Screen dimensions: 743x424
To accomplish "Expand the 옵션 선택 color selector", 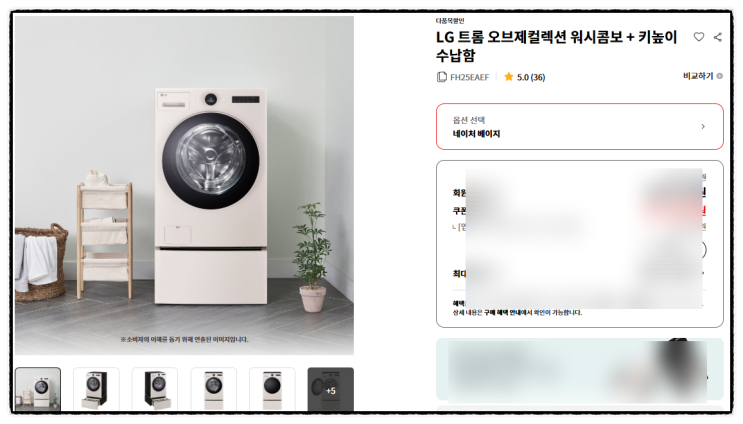I will pos(580,126).
